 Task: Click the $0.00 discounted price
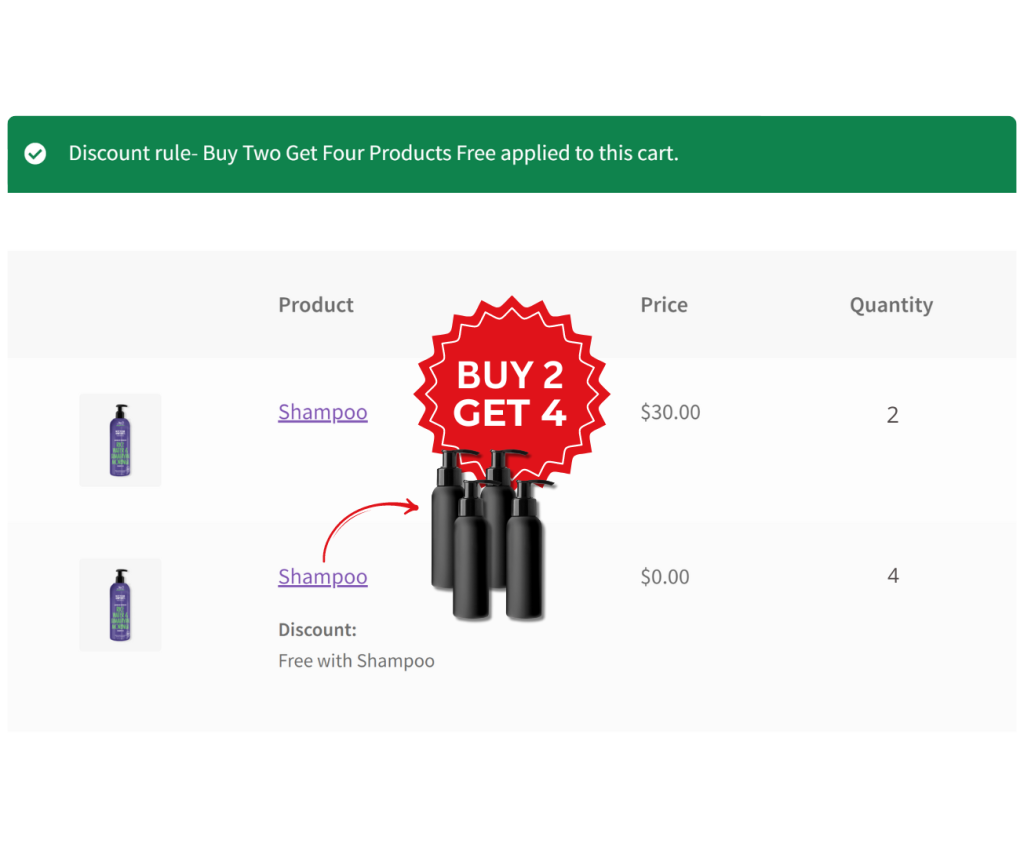[x=664, y=577]
